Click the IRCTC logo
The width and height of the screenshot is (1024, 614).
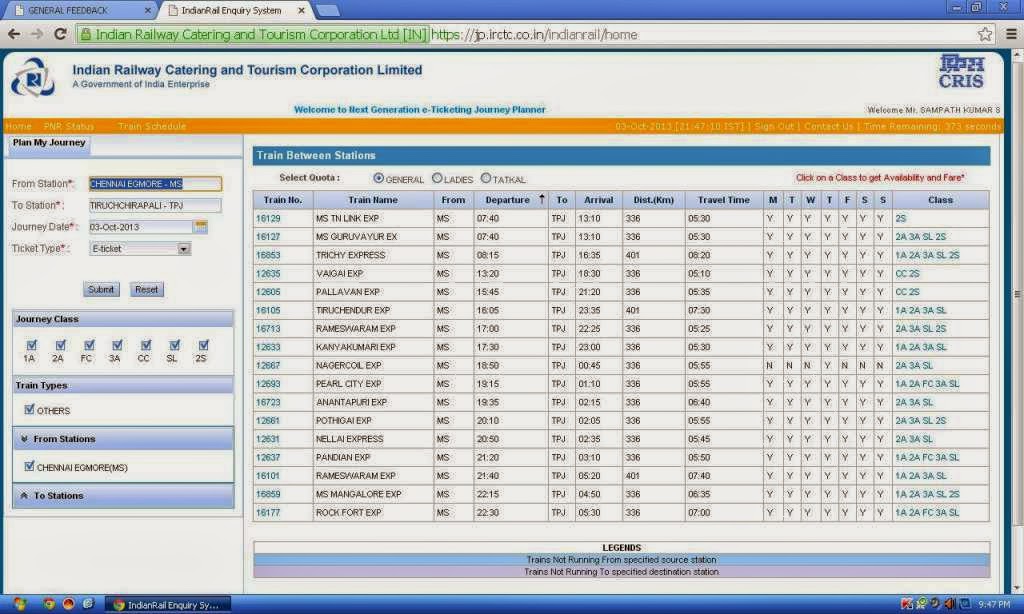pos(33,77)
